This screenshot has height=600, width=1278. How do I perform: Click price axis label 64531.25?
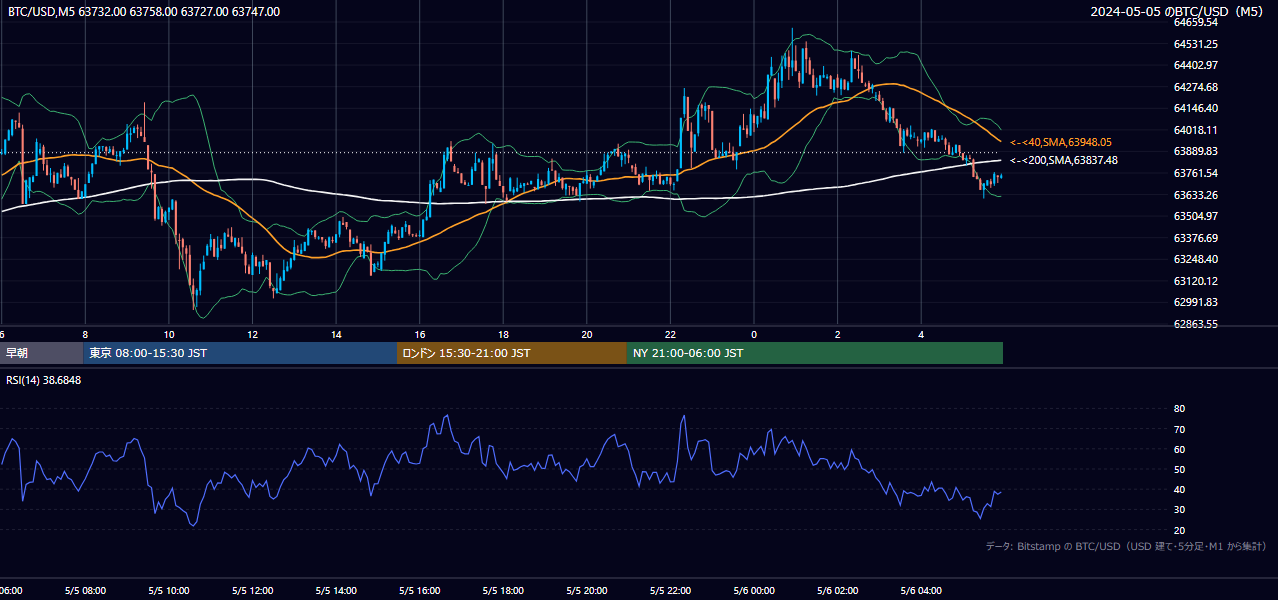[x=1195, y=44]
